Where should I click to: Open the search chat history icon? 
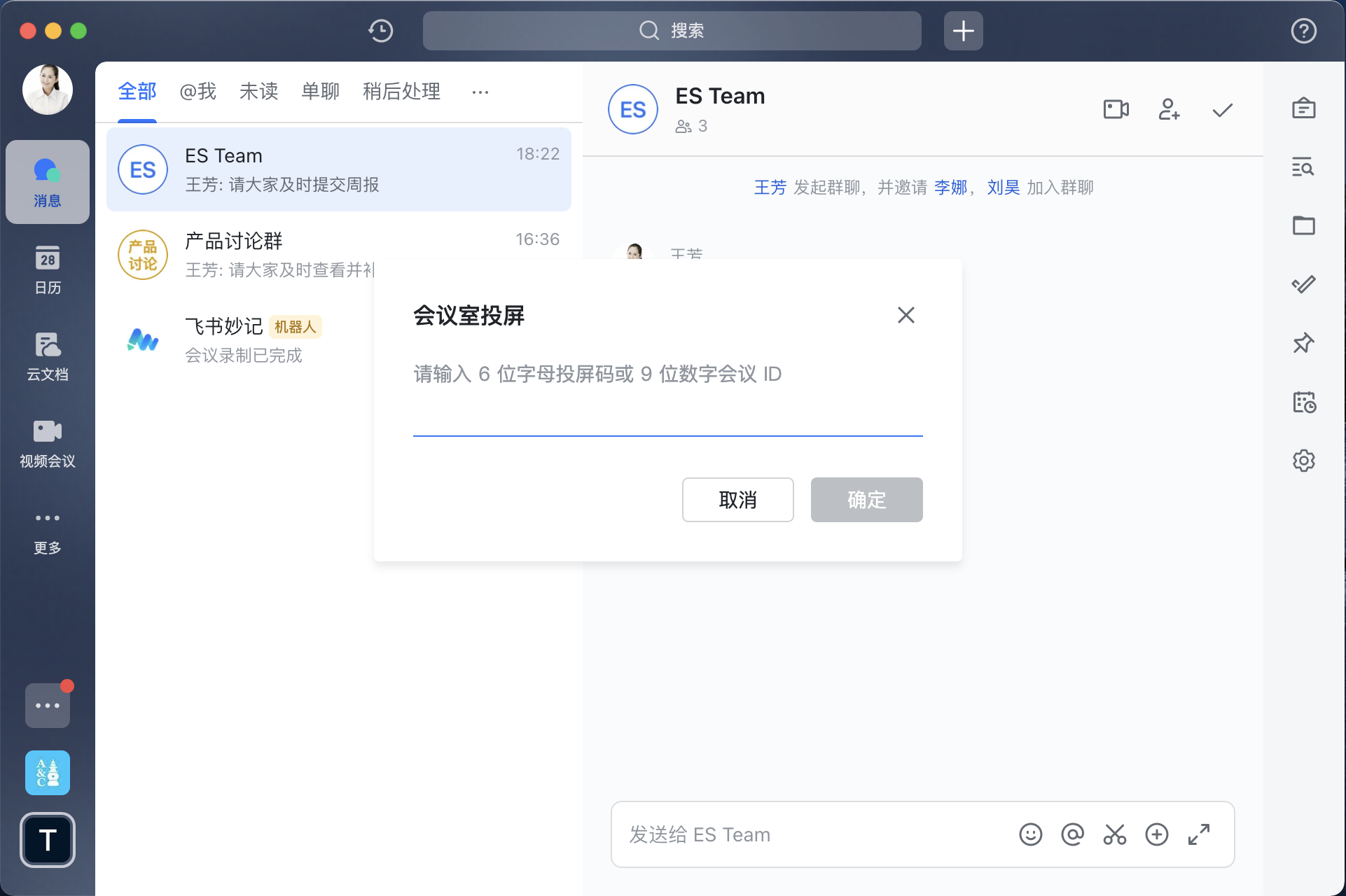[x=1303, y=167]
